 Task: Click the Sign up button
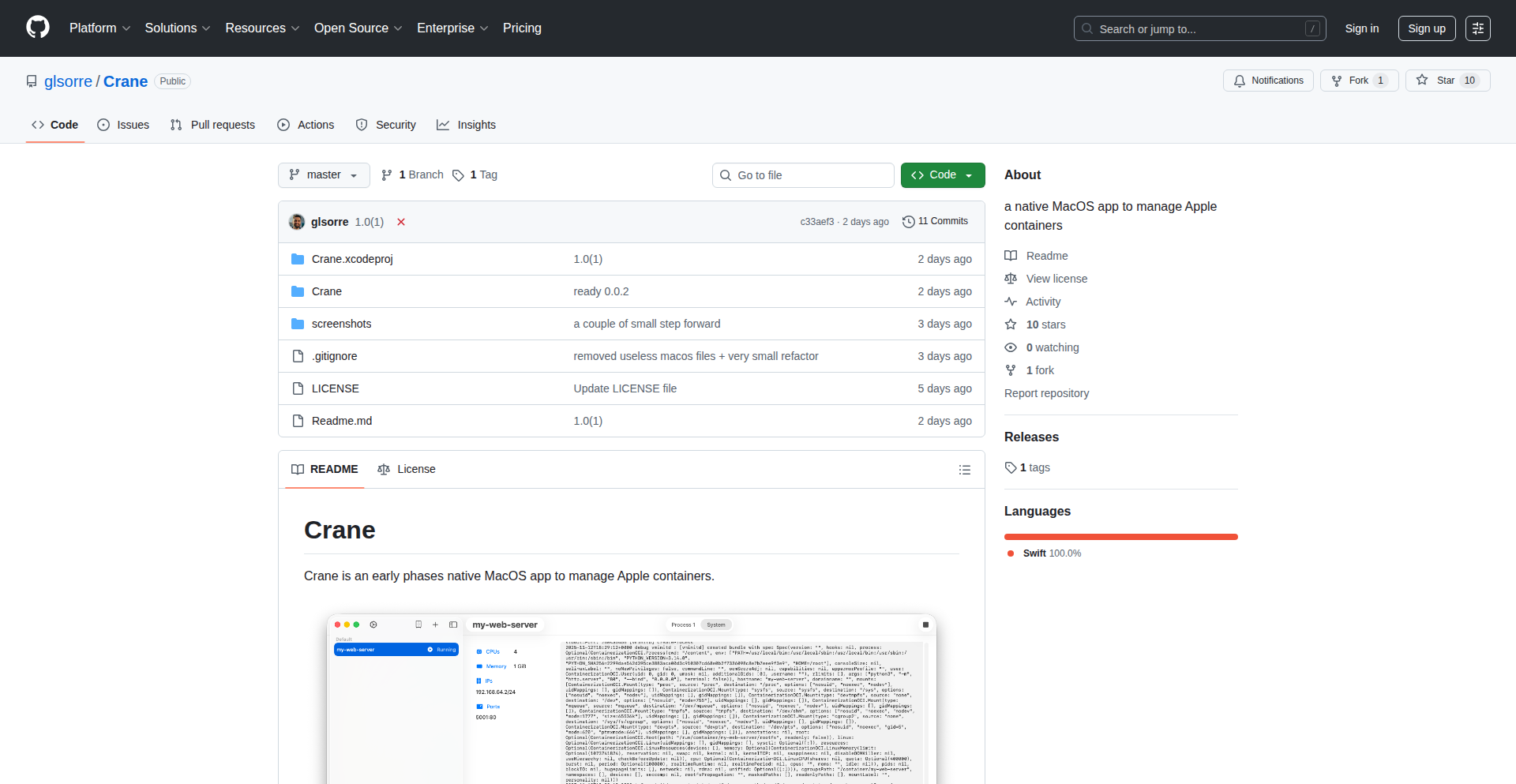1426,28
